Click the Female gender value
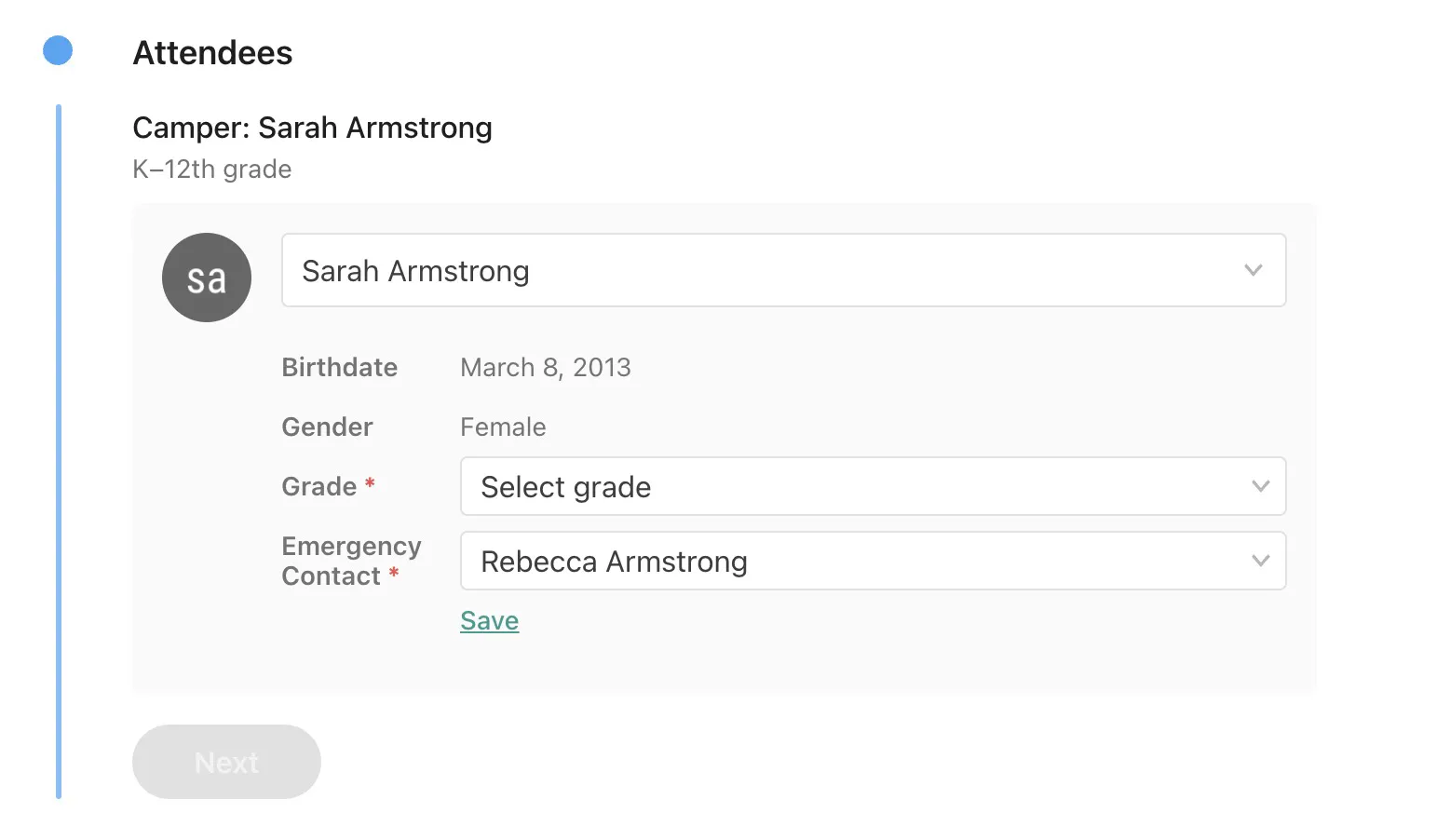Viewport: 1436px width, 840px height. coord(503,427)
